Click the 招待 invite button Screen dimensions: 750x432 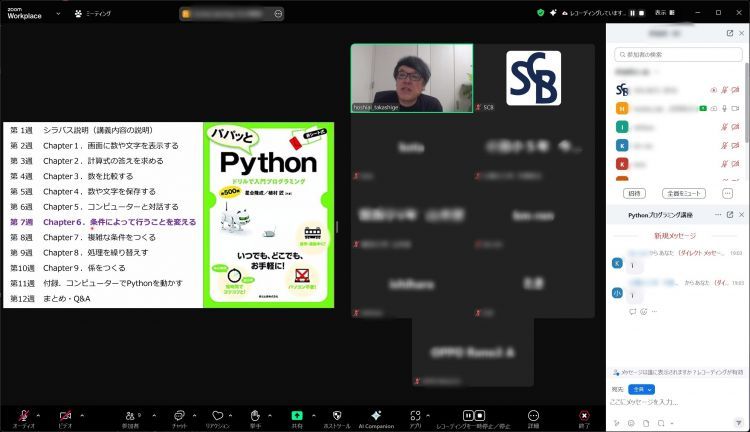(634, 193)
